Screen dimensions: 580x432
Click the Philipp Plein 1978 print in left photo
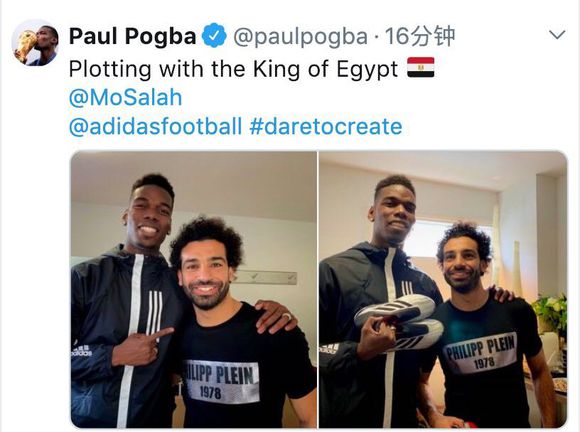[221, 381]
